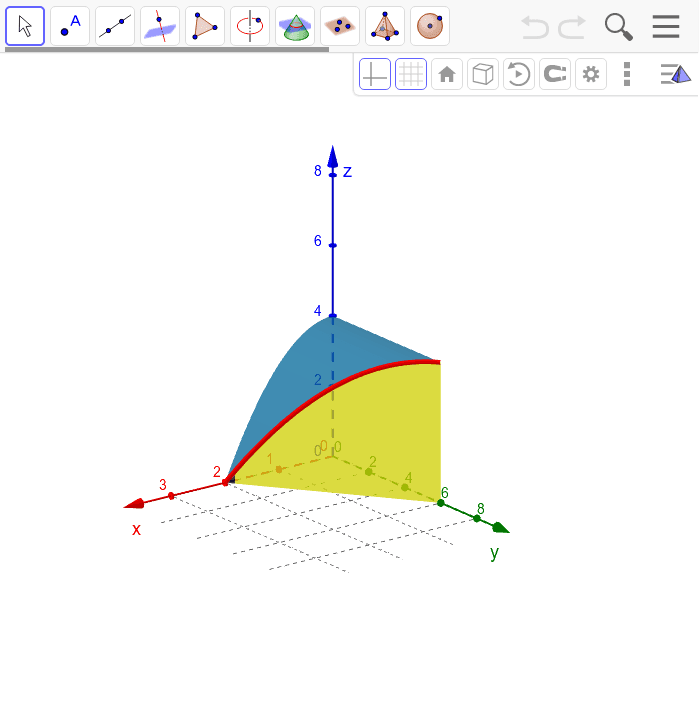Select the Perpendicular Line tool
The width and height of the screenshot is (700, 703).
160,26
